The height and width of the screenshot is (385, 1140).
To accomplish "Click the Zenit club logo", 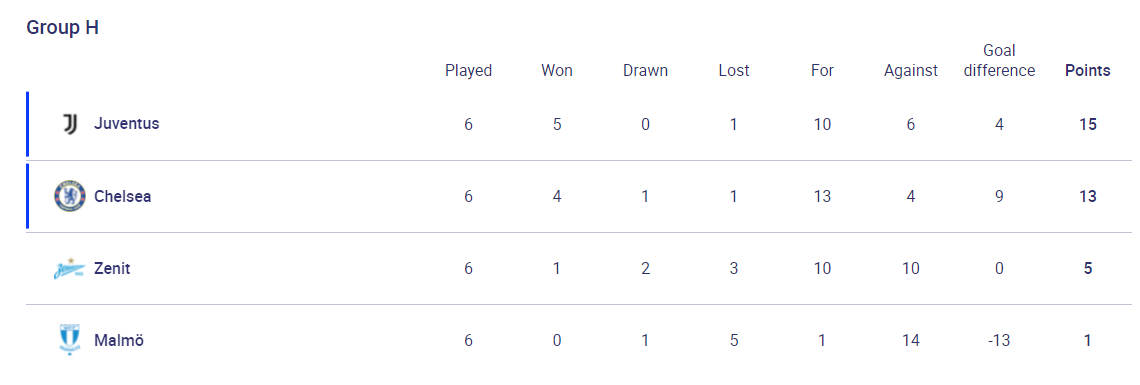I will (70, 269).
